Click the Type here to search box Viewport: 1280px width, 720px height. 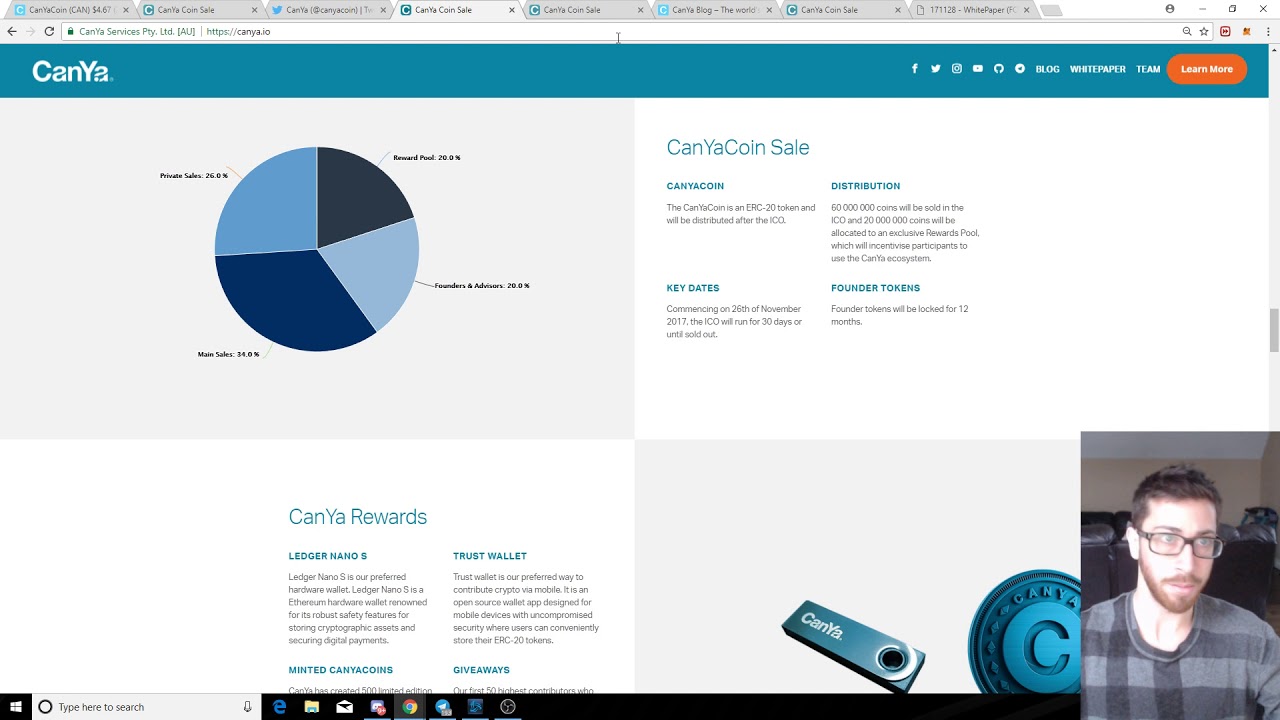(x=144, y=707)
